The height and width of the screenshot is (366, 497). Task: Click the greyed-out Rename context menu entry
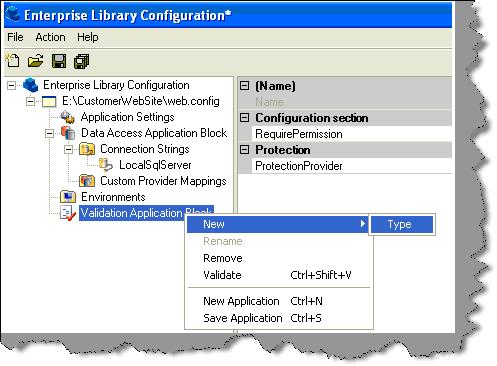(x=279, y=241)
